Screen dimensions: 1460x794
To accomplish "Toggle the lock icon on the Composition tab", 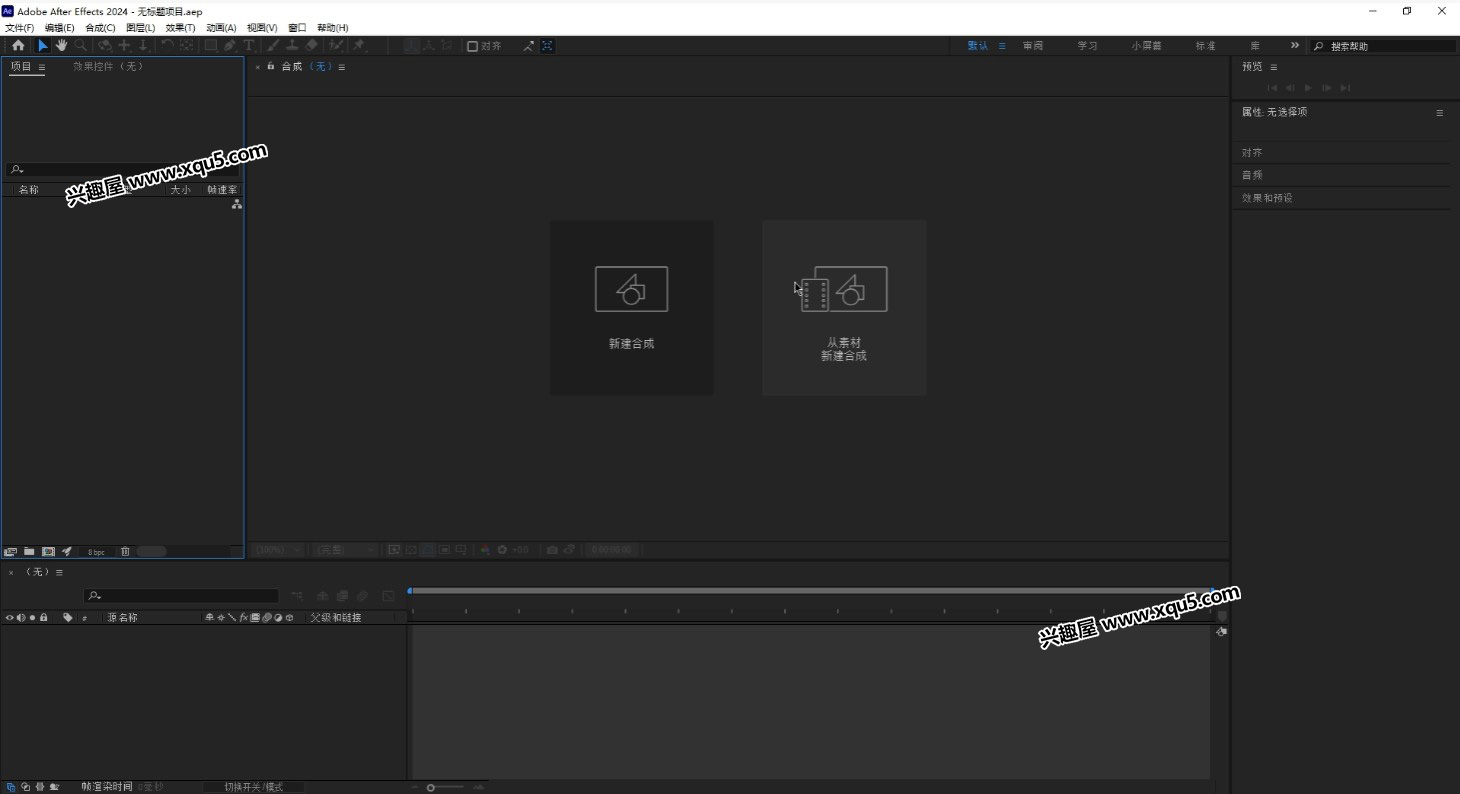I will pyautogui.click(x=271, y=66).
